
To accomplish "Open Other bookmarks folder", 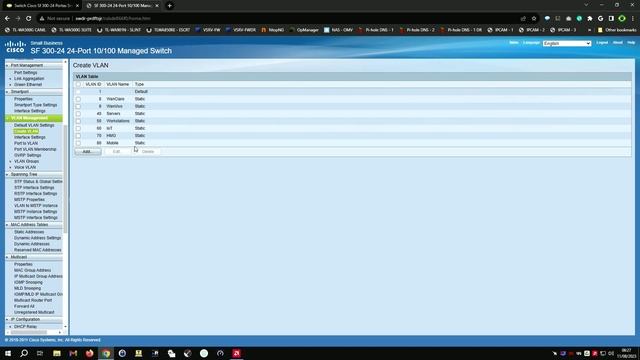I will pyautogui.click(x=617, y=30).
